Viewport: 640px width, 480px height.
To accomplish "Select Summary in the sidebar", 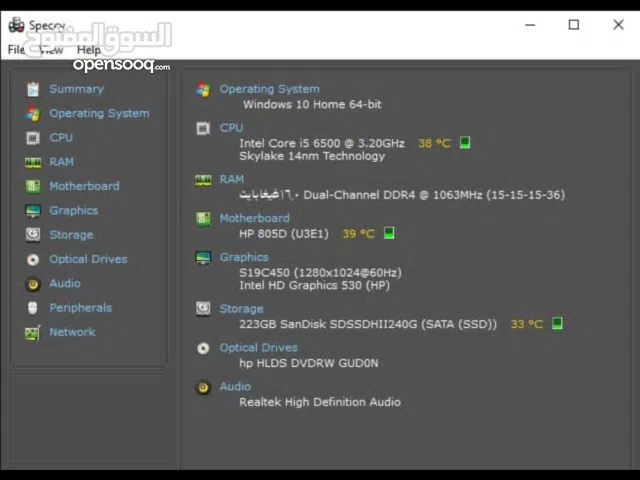I will 76,89.
